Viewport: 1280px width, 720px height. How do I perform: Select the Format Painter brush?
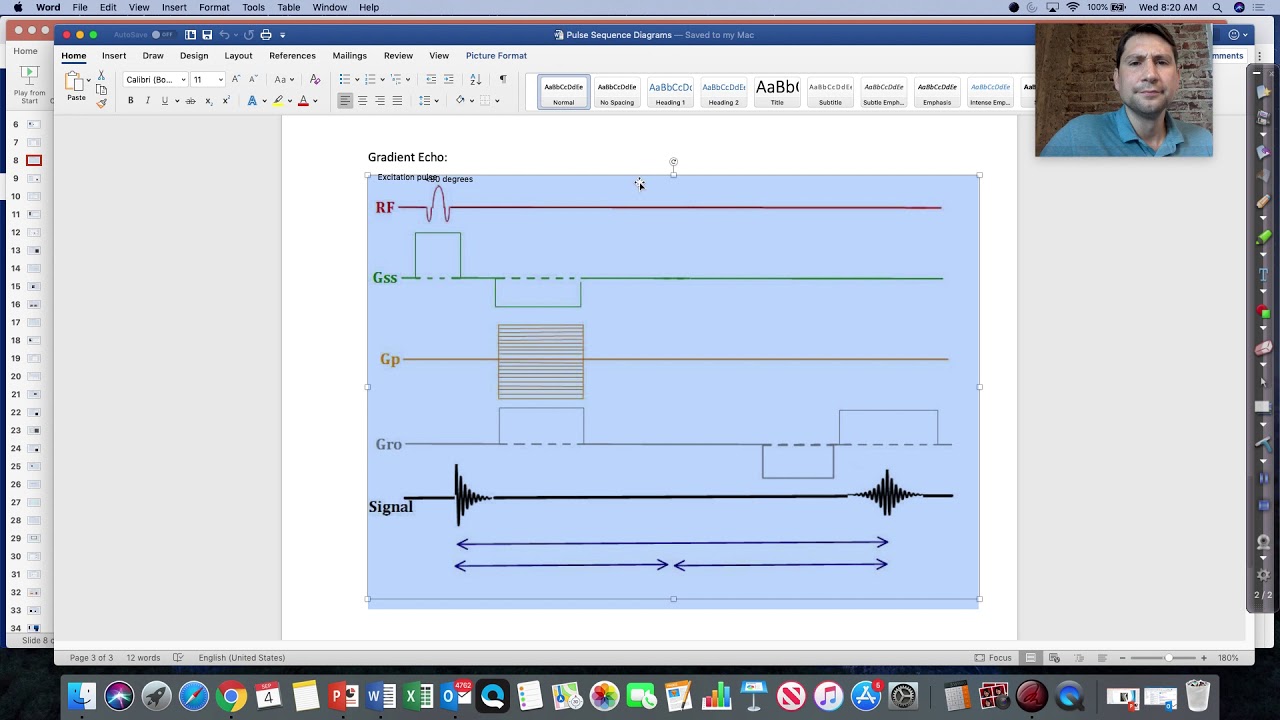[101, 103]
